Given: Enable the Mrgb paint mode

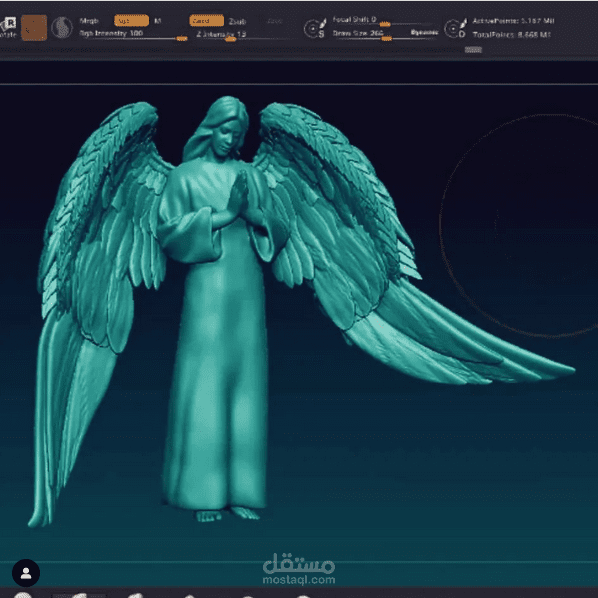Looking at the screenshot, I should [89, 21].
